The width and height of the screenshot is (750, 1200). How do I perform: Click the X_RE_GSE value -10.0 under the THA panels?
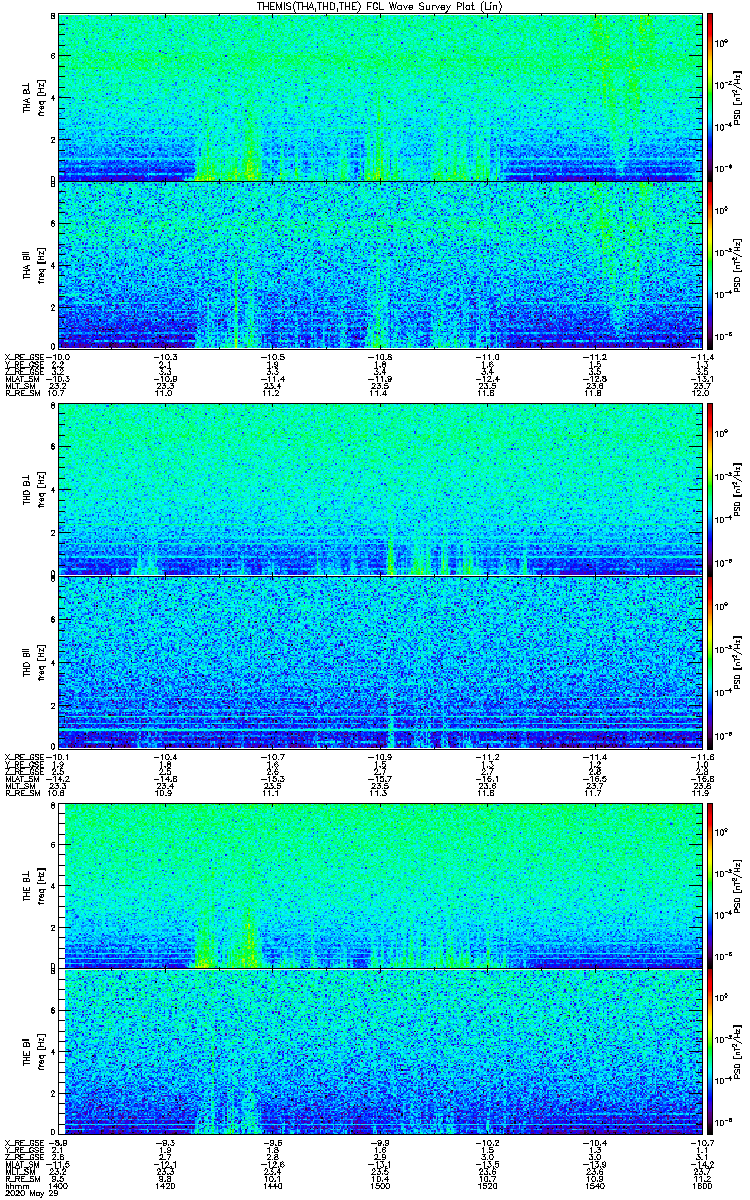(x=59, y=356)
